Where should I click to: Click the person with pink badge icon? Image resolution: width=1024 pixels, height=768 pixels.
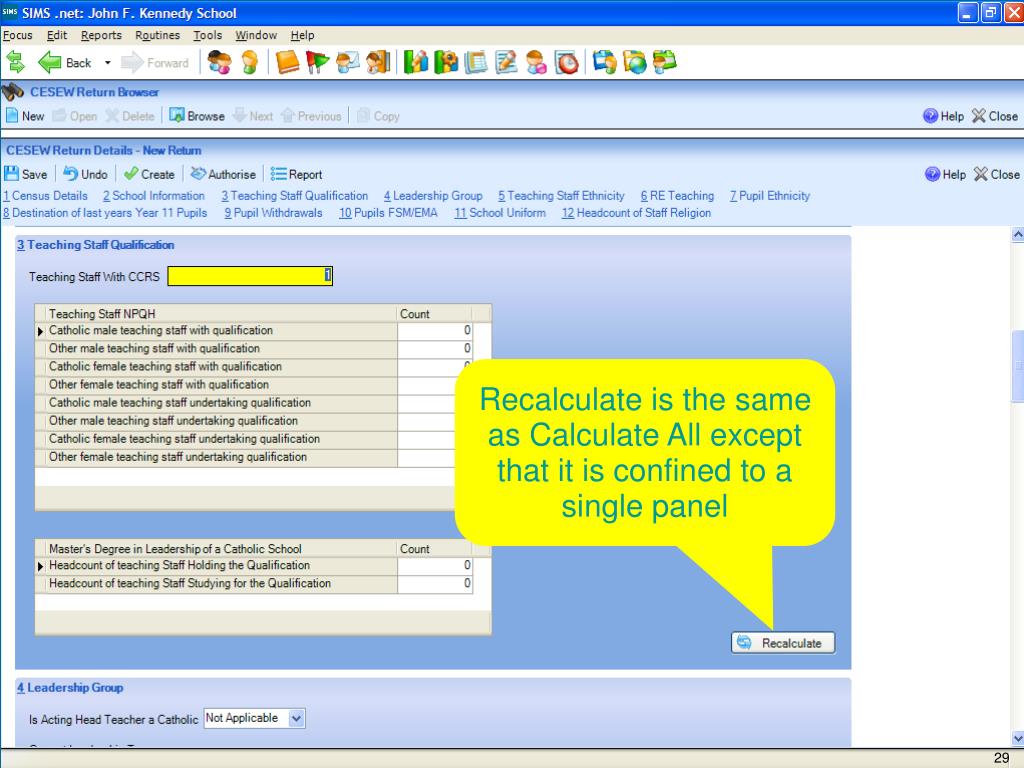click(x=536, y=63)
